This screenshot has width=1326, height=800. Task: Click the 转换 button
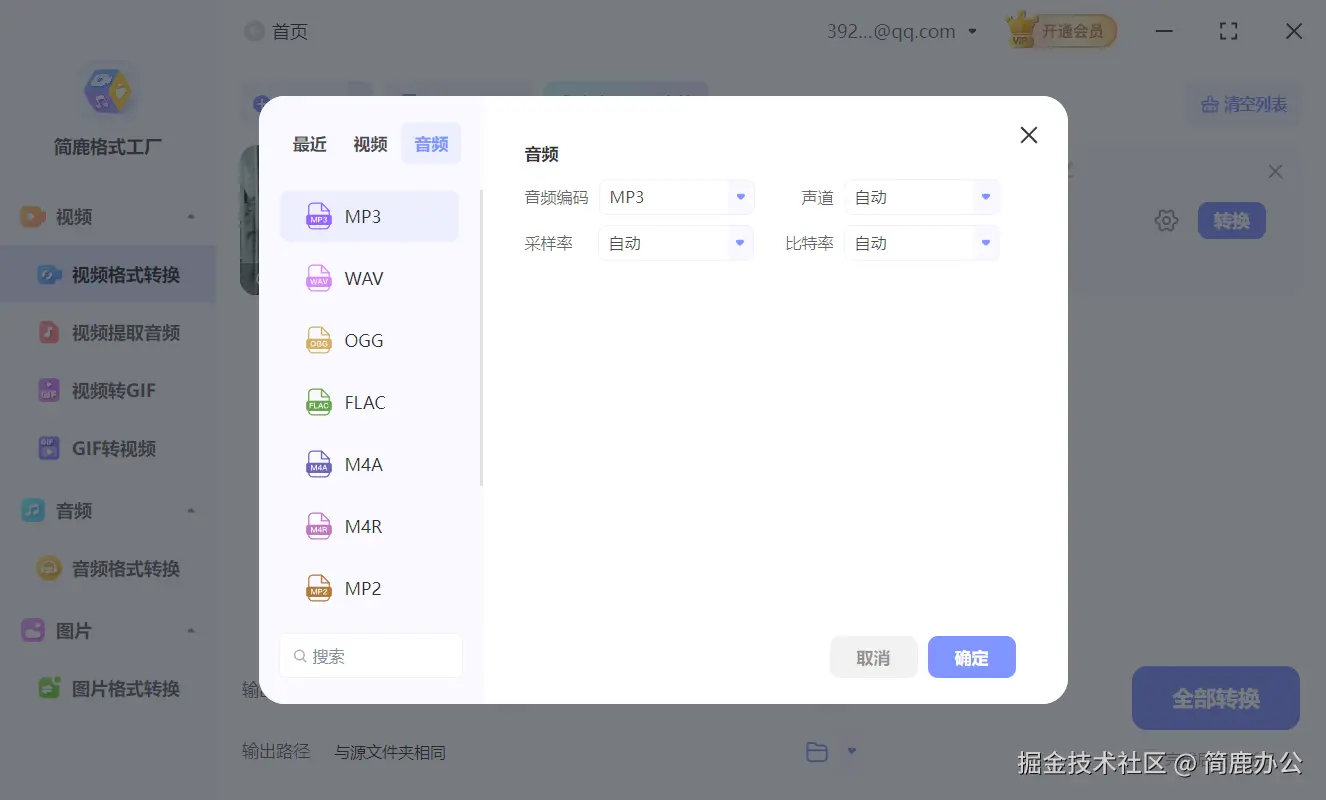[x=1231, y=221]
